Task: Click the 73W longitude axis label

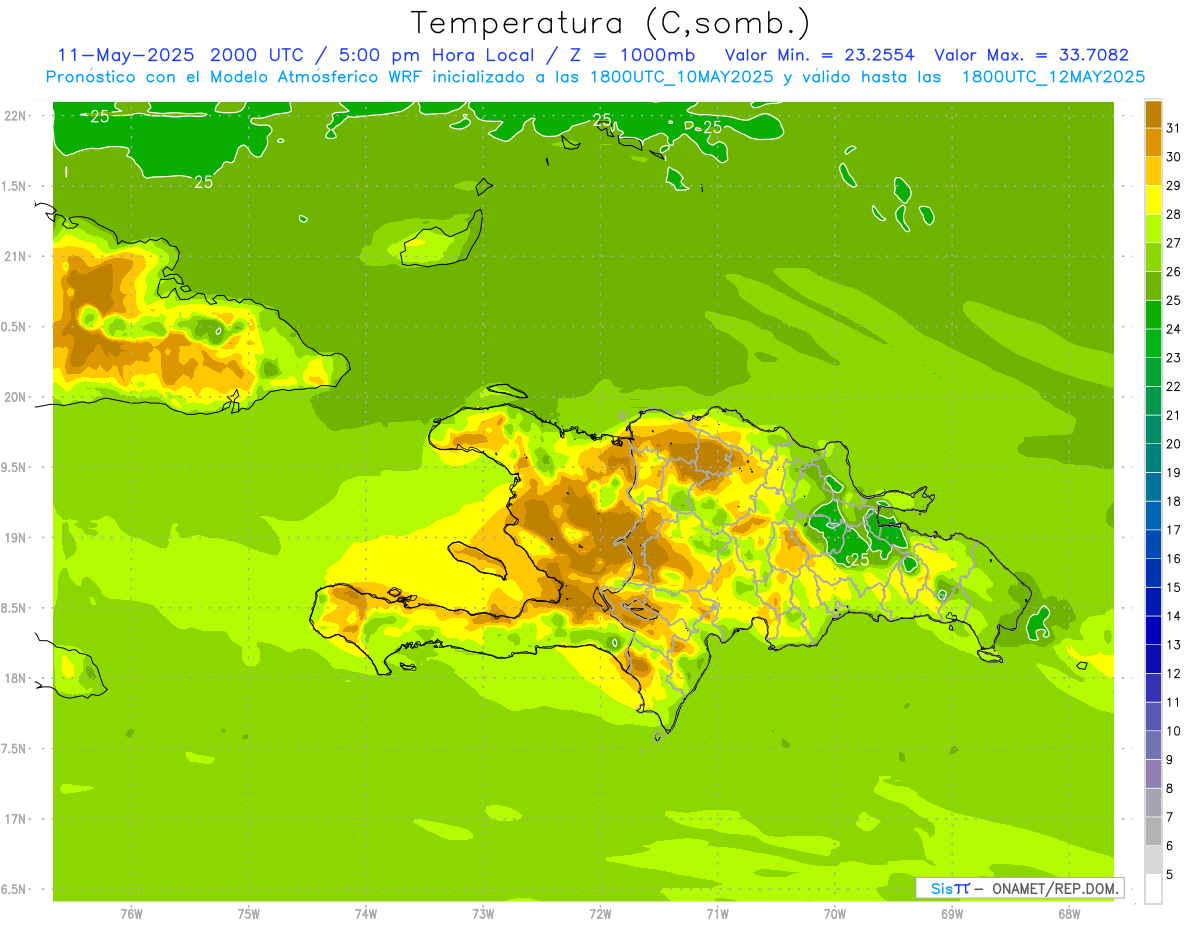Action: [x=483, y=914]
